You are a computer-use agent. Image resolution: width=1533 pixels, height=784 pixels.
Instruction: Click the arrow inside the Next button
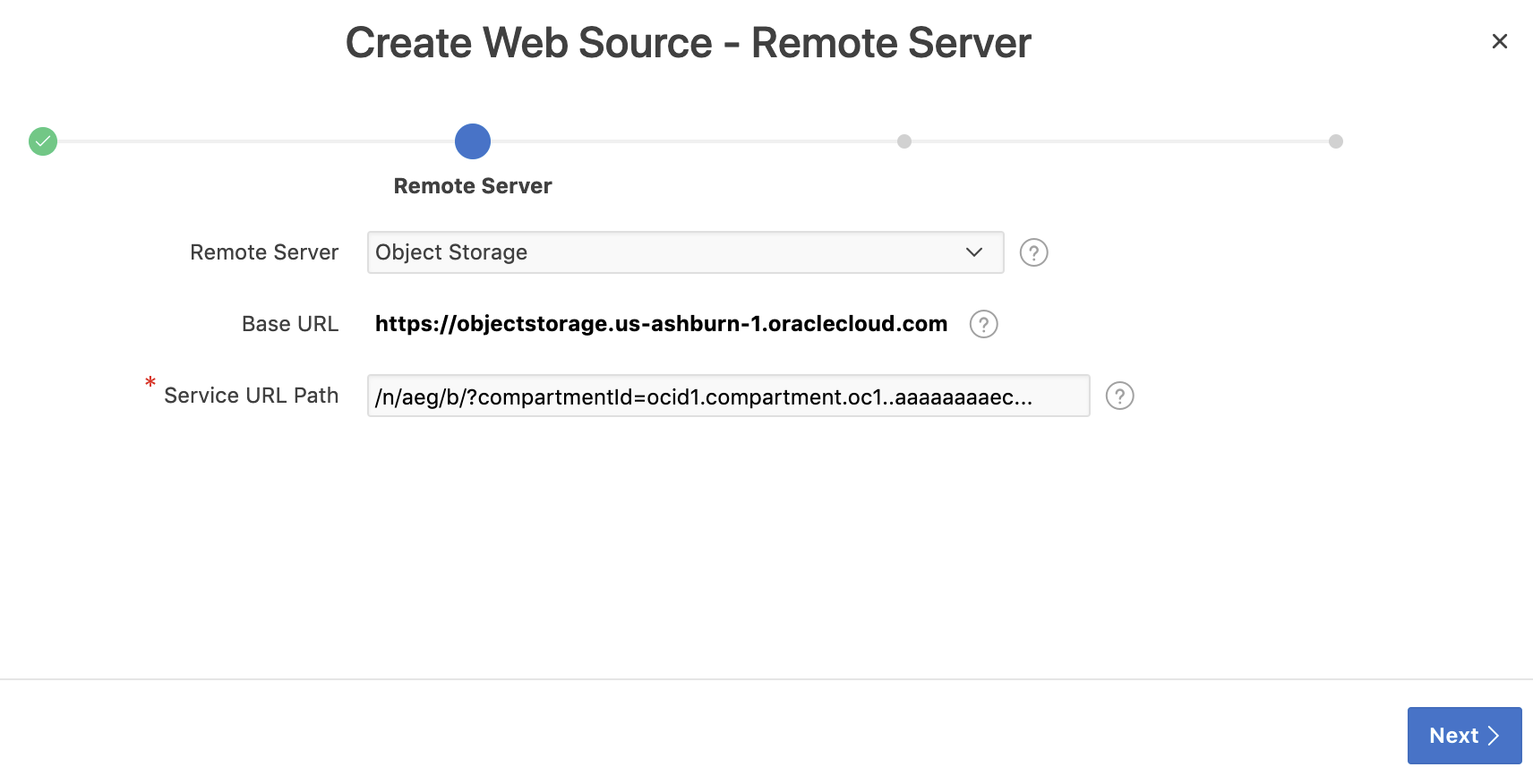coord(1493,736)
